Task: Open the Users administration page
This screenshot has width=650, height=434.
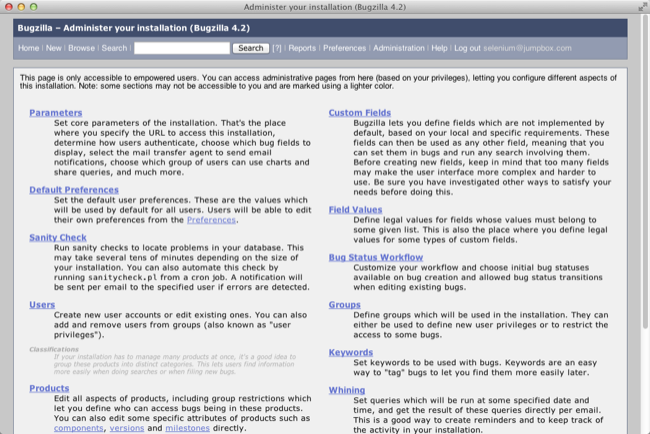Action: [42, 305]
